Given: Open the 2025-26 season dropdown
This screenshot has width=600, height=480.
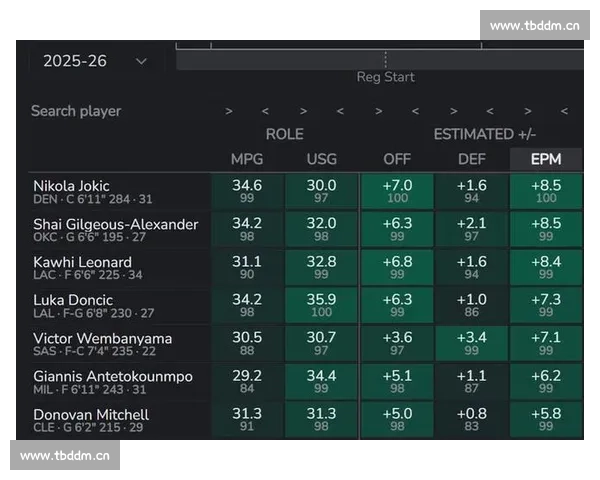Looking at the screenshot, I should pos(94,61).
